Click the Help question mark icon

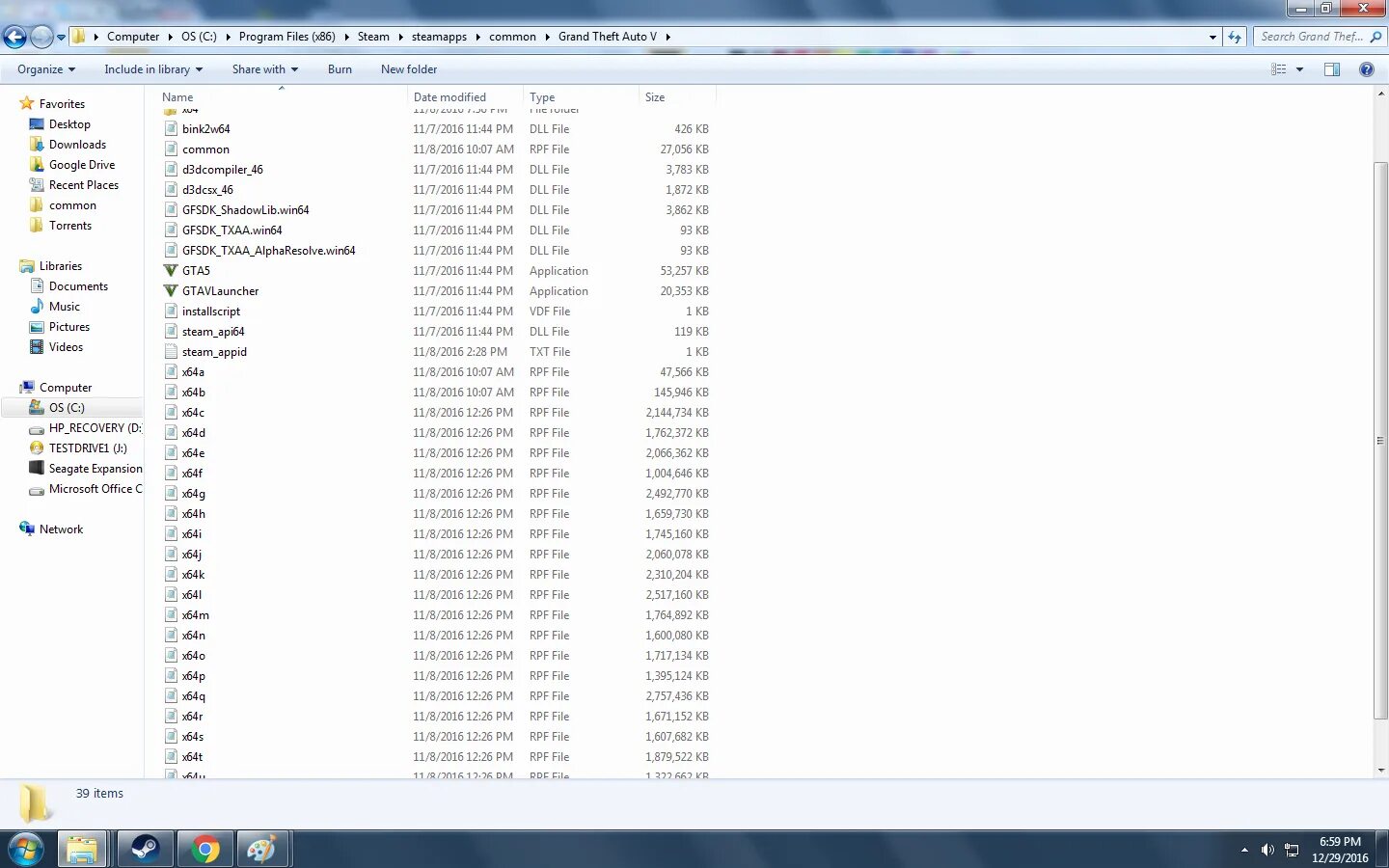pyautogui.click(x=1366, y=69)
